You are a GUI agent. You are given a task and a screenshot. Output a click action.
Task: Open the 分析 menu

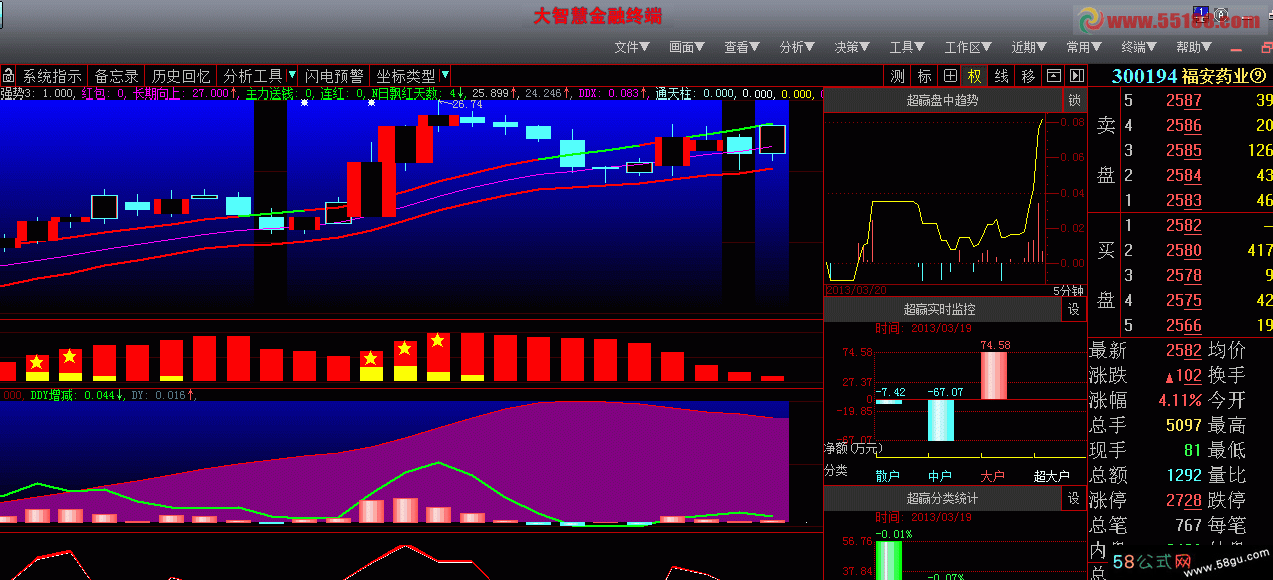tap(797, 47)
